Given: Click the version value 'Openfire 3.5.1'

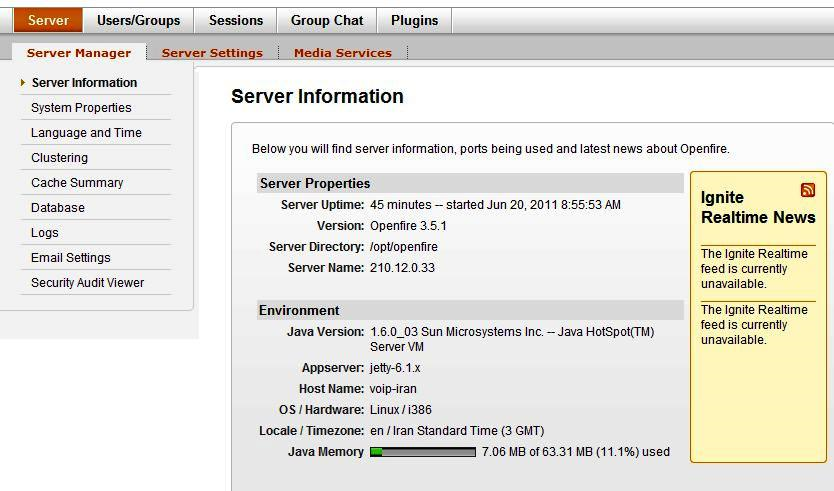Looking at the screenshot, I should point(408,226).
